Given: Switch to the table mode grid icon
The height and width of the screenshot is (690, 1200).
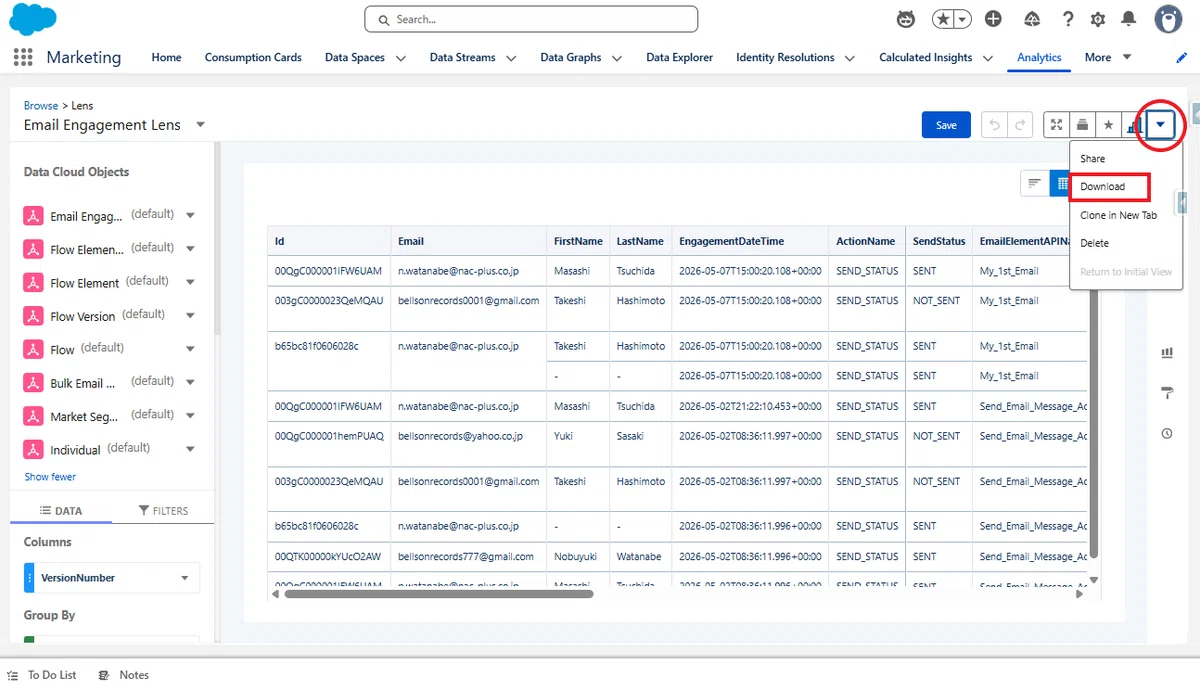Looking at the screenshot, I should pyautogui.click(x=1061, y=184).
